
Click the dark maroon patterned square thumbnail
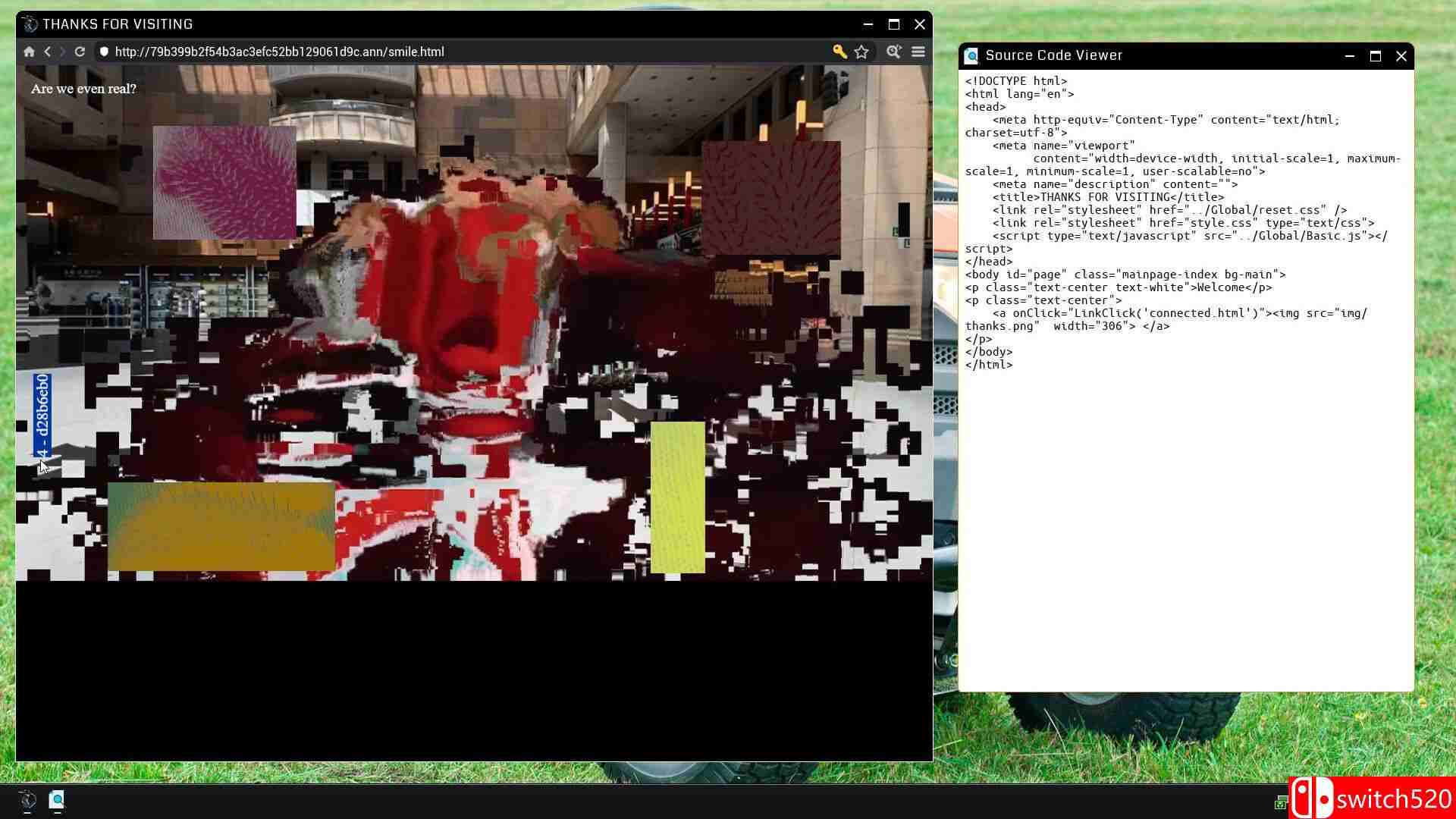pos(771,198)
